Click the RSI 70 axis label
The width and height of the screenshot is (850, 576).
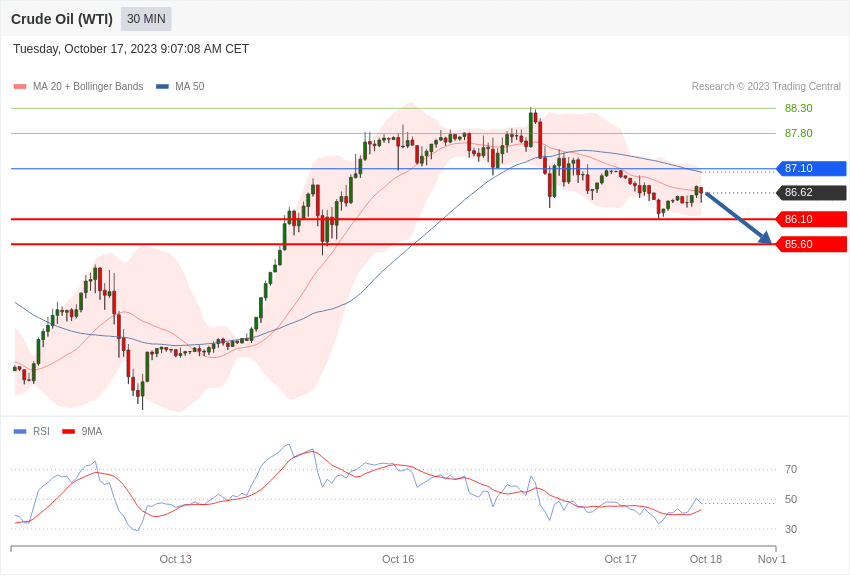tap(791, 469)
